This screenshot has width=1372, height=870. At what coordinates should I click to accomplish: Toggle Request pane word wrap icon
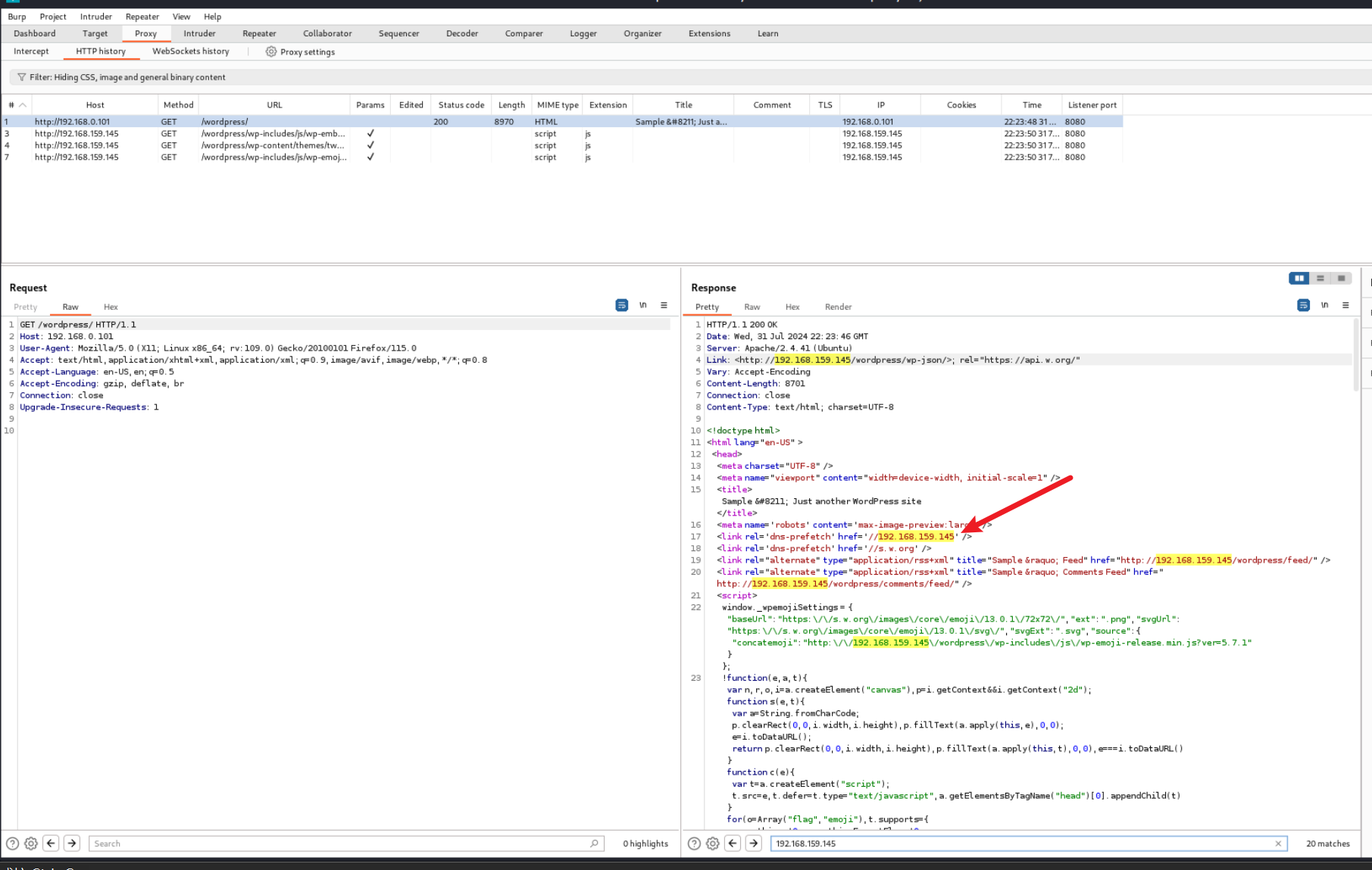tap(621, 305)
